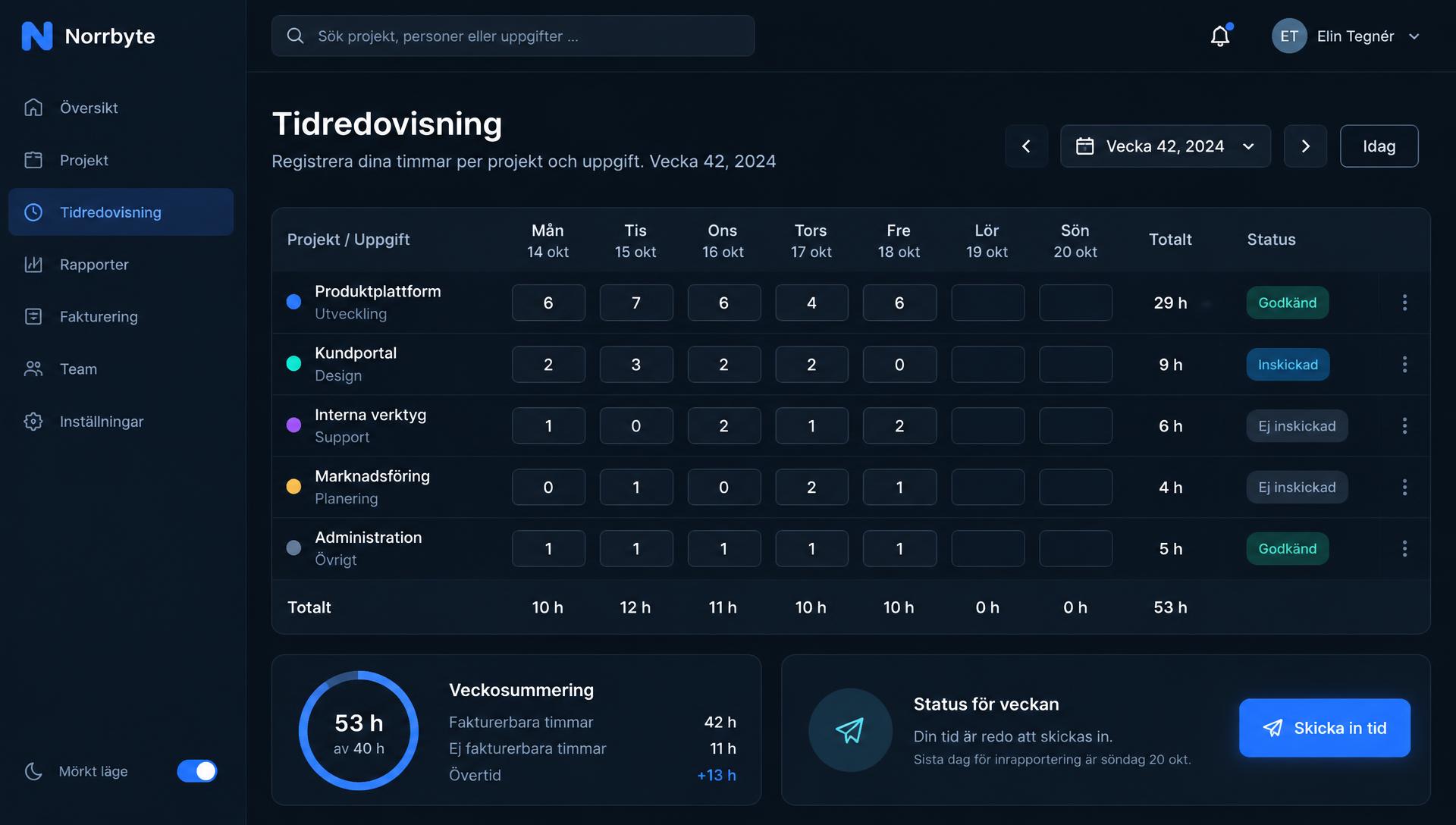
Task: Click the Norrbyte logo icon
Action: [37, 36]
